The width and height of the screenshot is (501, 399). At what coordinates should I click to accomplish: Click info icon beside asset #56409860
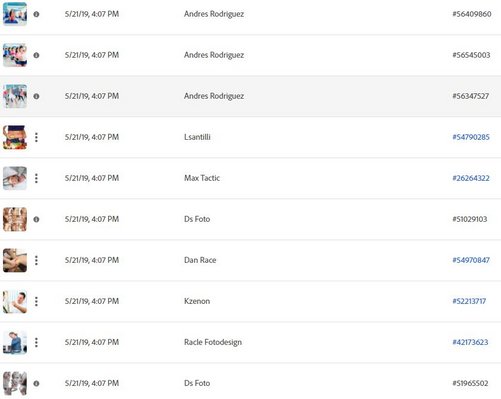[36, 14]
